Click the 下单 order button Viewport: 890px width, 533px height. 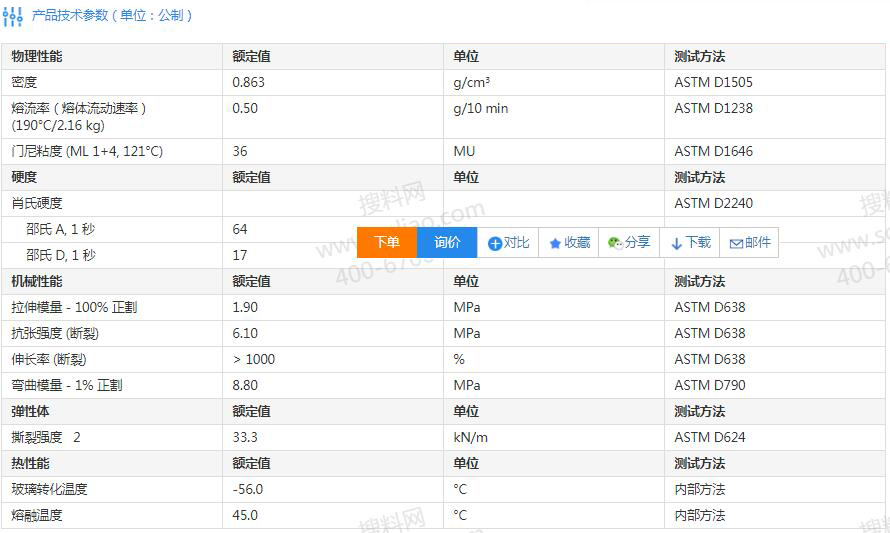[x=387, y=242]
